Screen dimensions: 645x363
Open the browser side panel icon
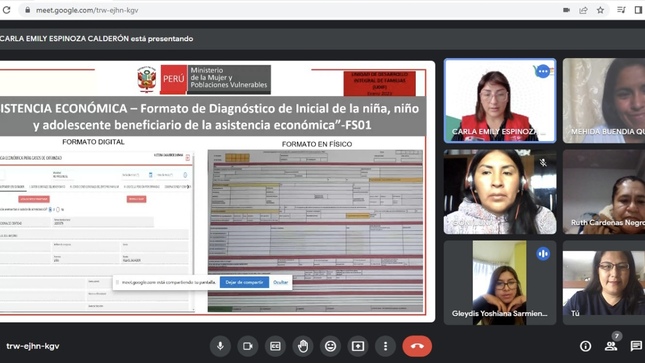638,10
